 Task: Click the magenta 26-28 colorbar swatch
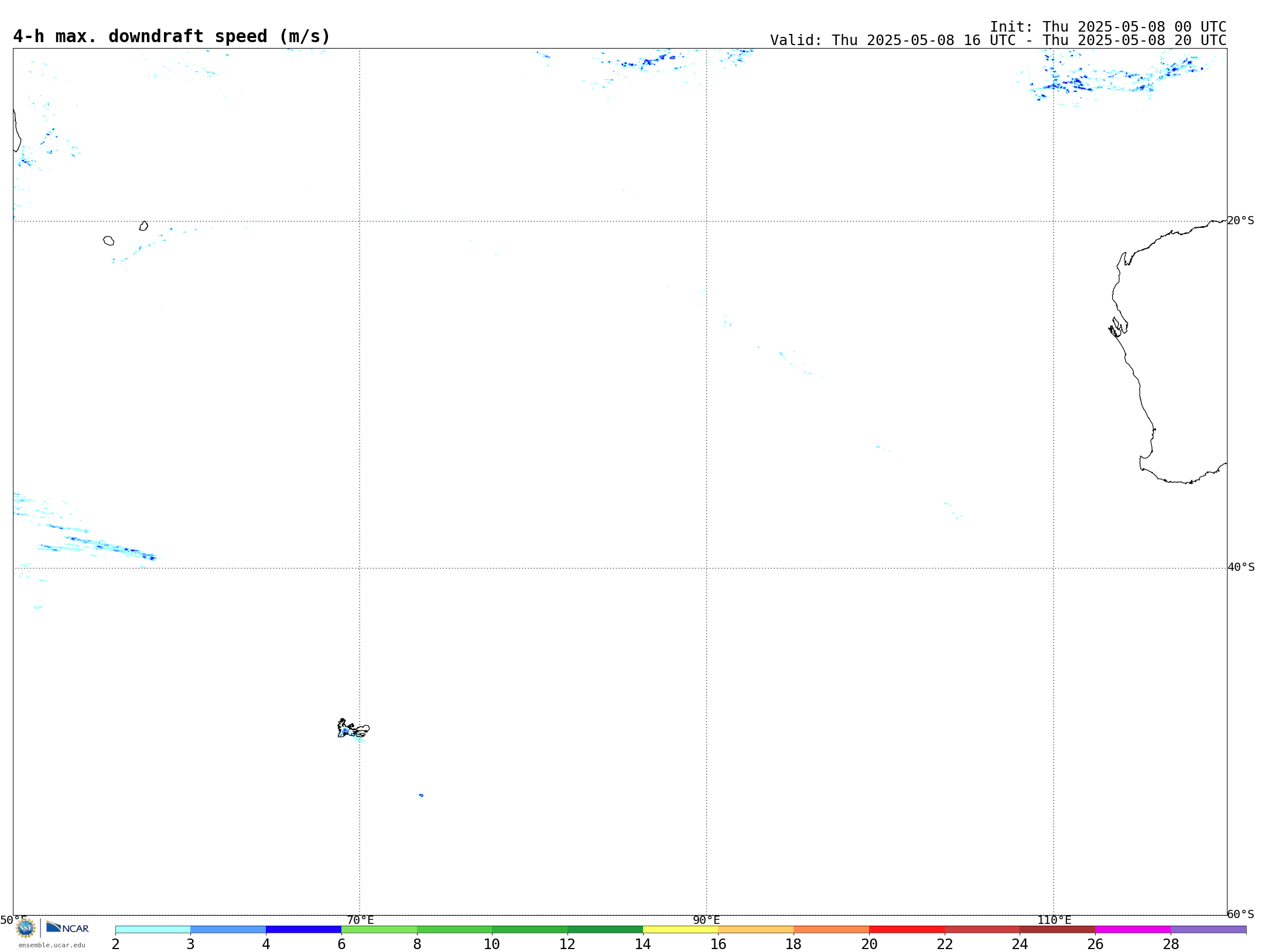1133,930
